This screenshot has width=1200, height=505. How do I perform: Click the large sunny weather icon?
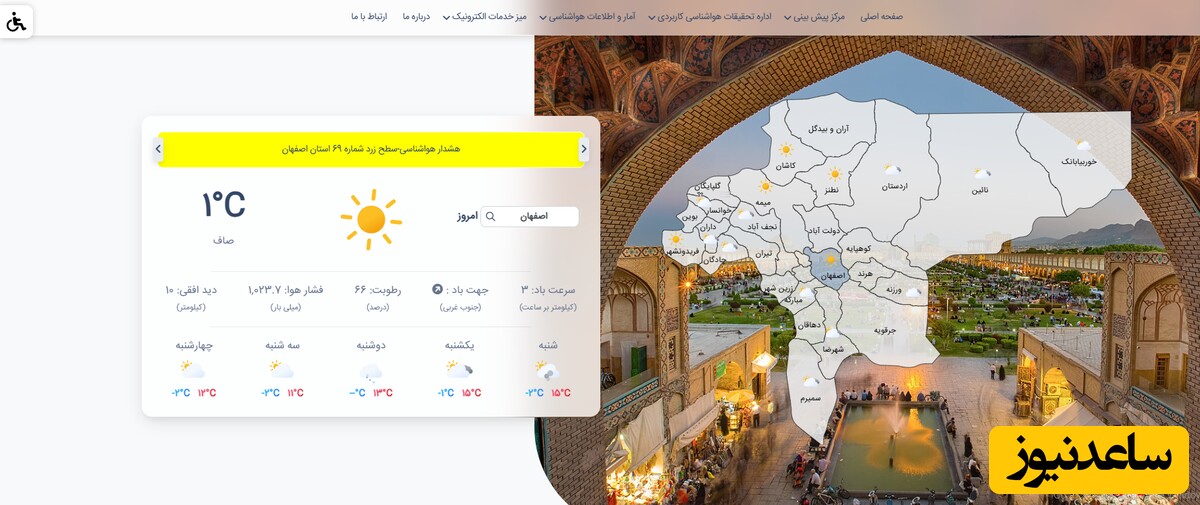coord(370,219)
